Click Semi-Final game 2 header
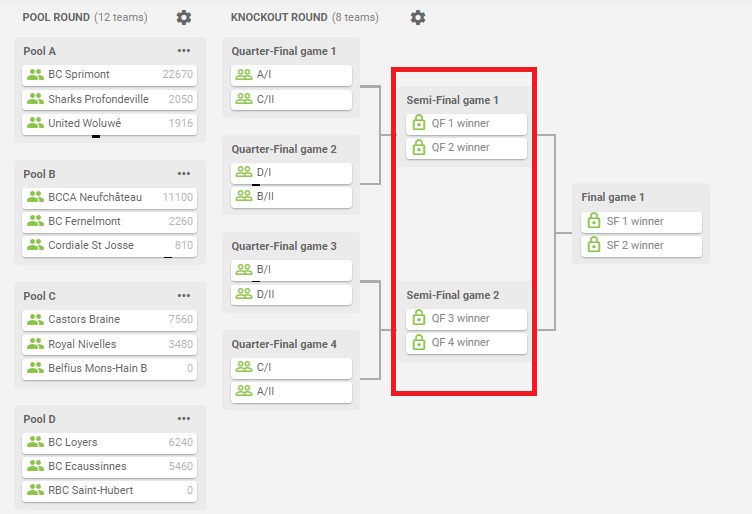The image size is (752, 514). [x=453, y=295]
